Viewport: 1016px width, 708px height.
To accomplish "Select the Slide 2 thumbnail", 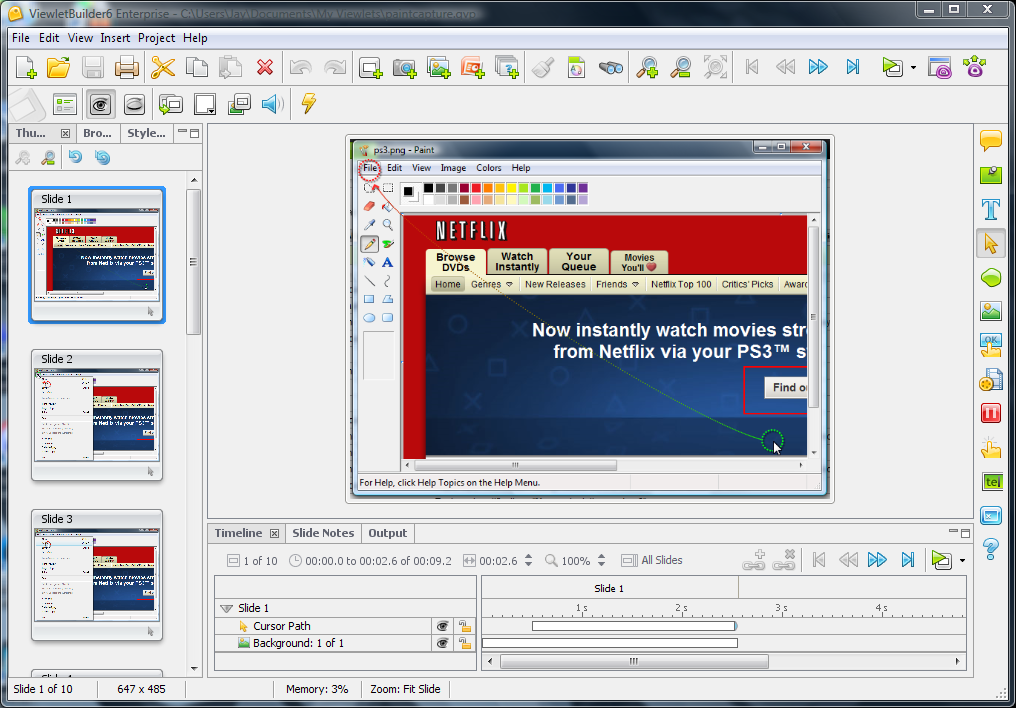I will [97, 412].
